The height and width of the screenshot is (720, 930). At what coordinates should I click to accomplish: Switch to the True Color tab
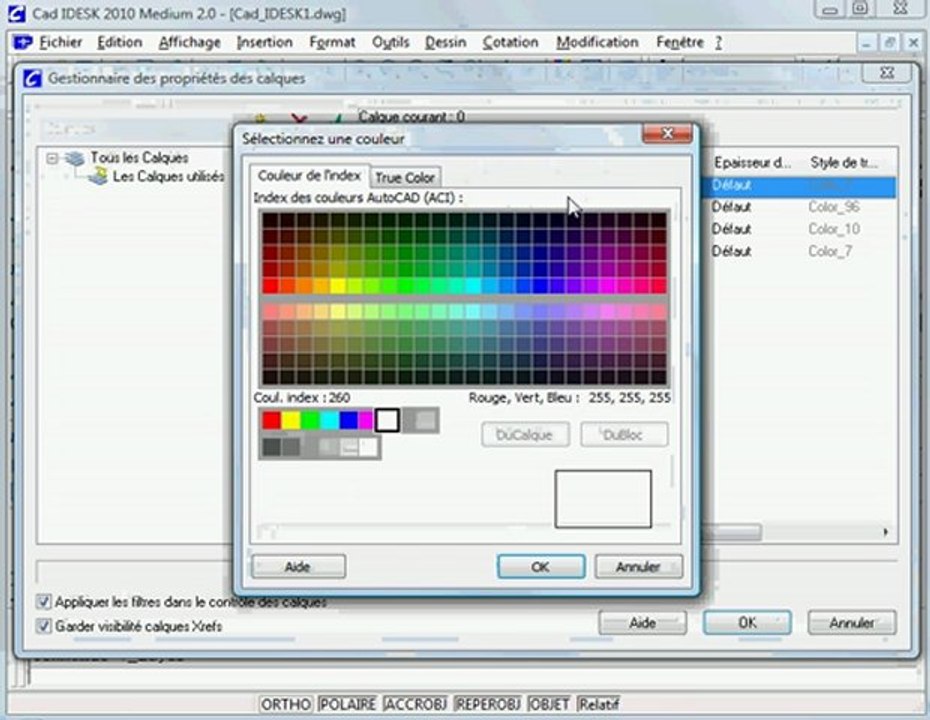click(405, 177)
